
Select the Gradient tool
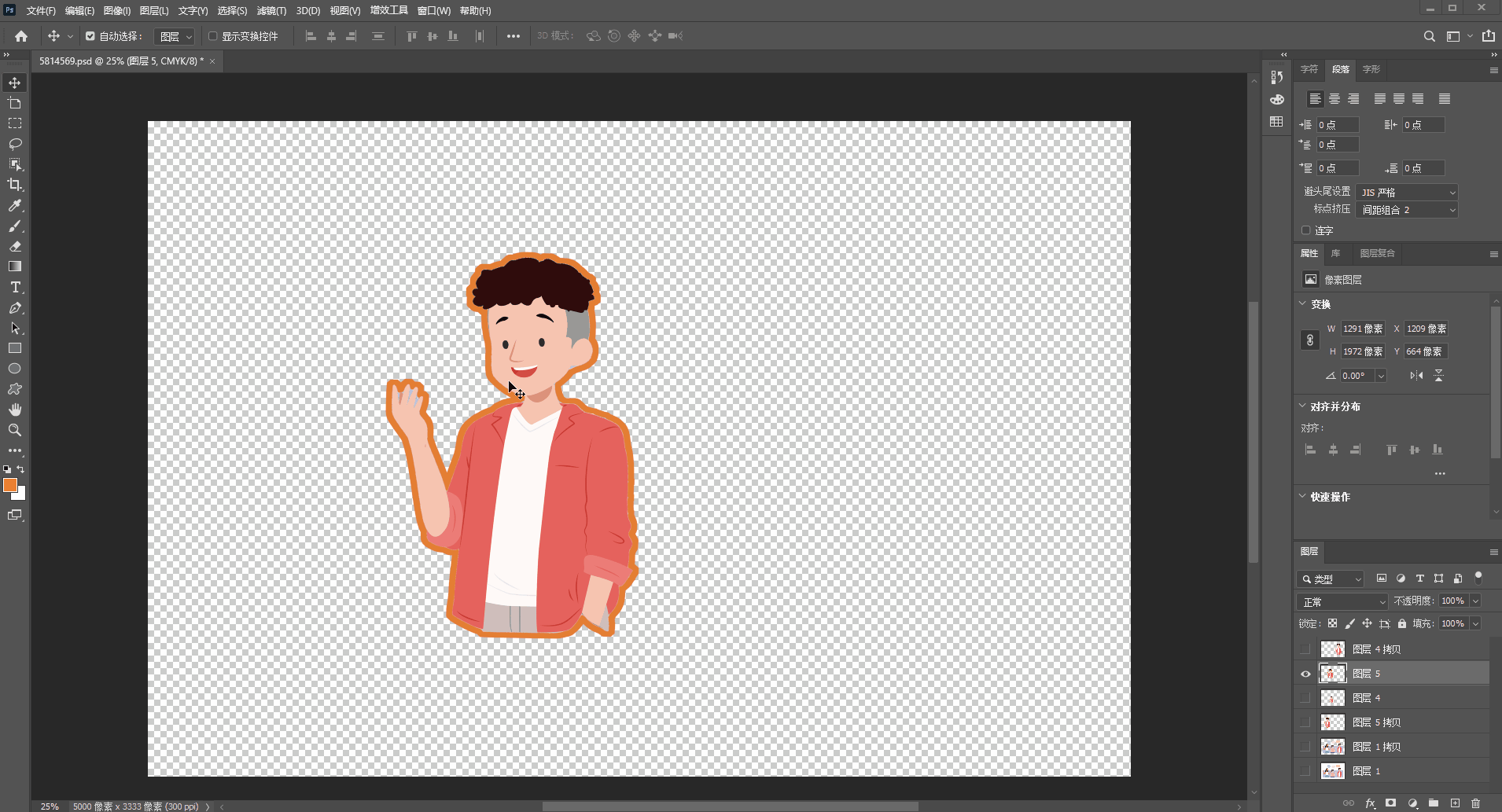click(x=15, y=266)
